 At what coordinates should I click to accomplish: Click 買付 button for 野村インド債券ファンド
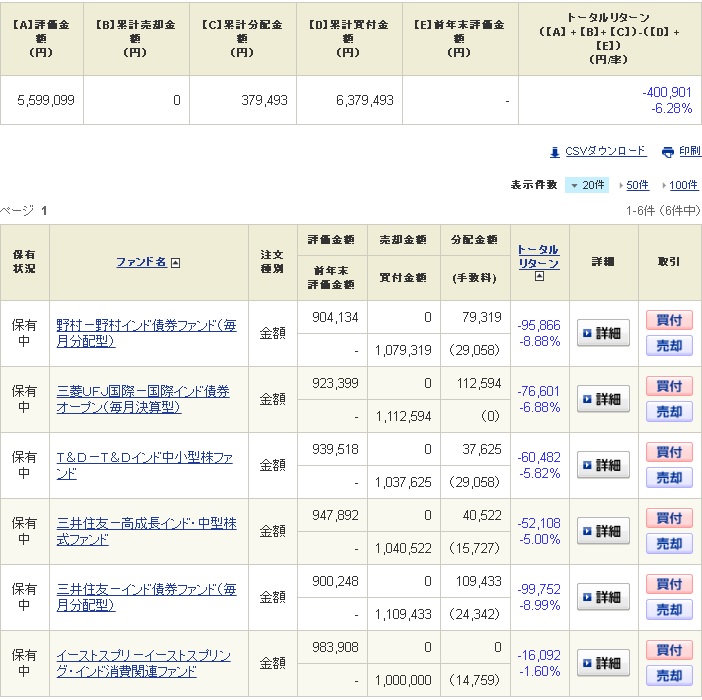[x=669, y=320]
